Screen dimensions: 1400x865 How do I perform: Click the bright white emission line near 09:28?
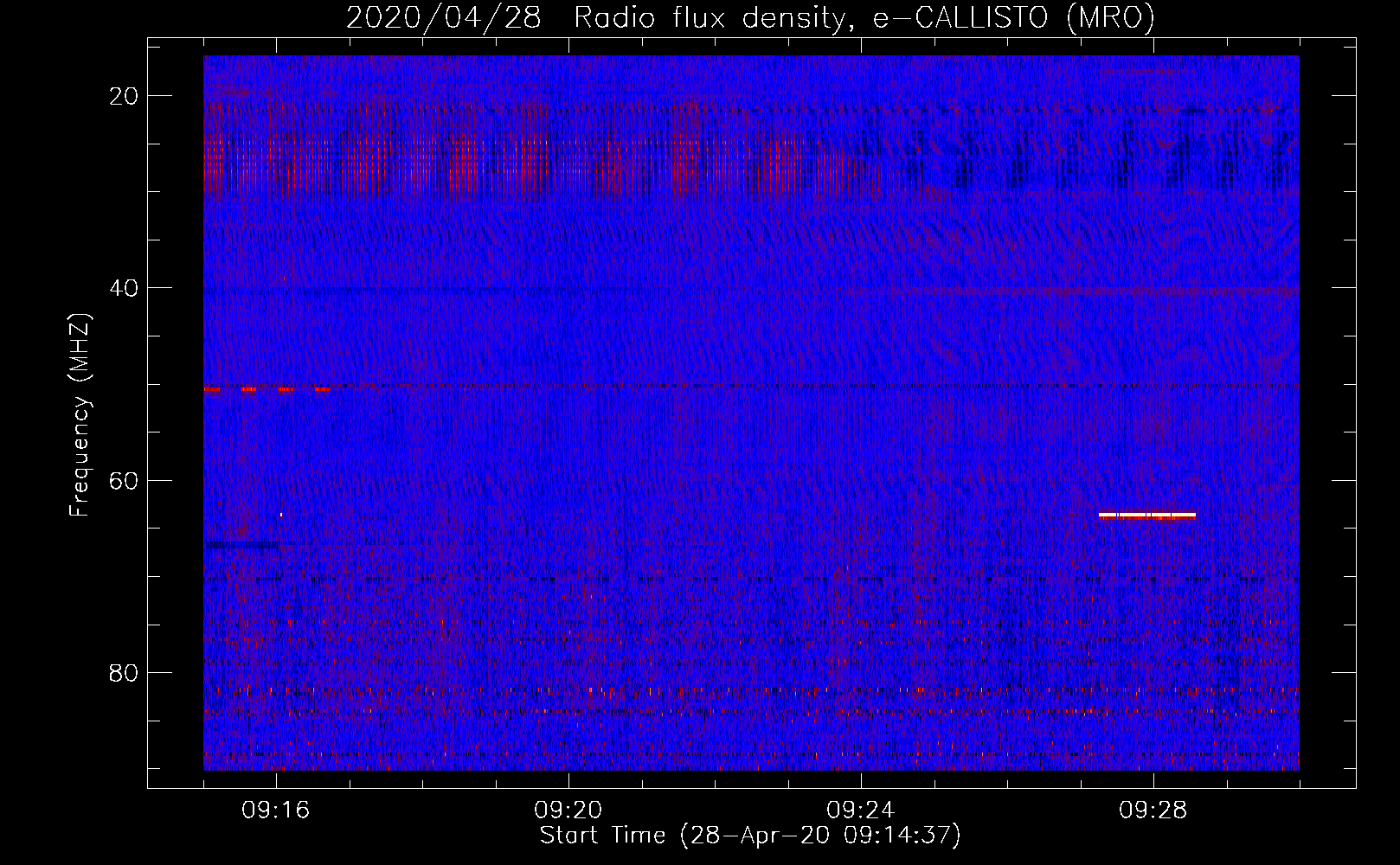pos(1146,515)
